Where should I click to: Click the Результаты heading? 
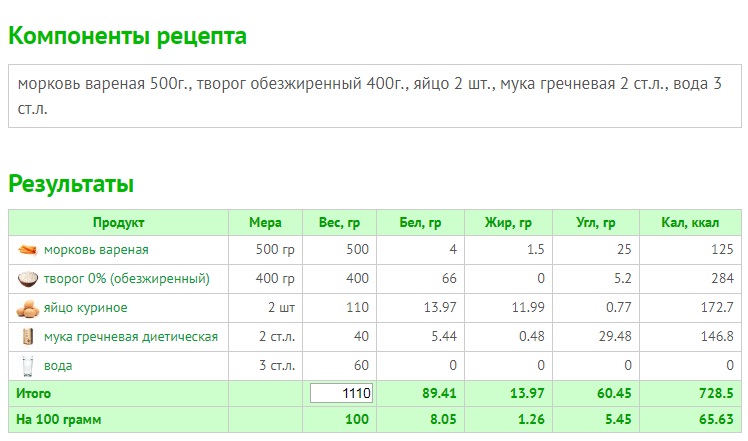pos(71,184)
